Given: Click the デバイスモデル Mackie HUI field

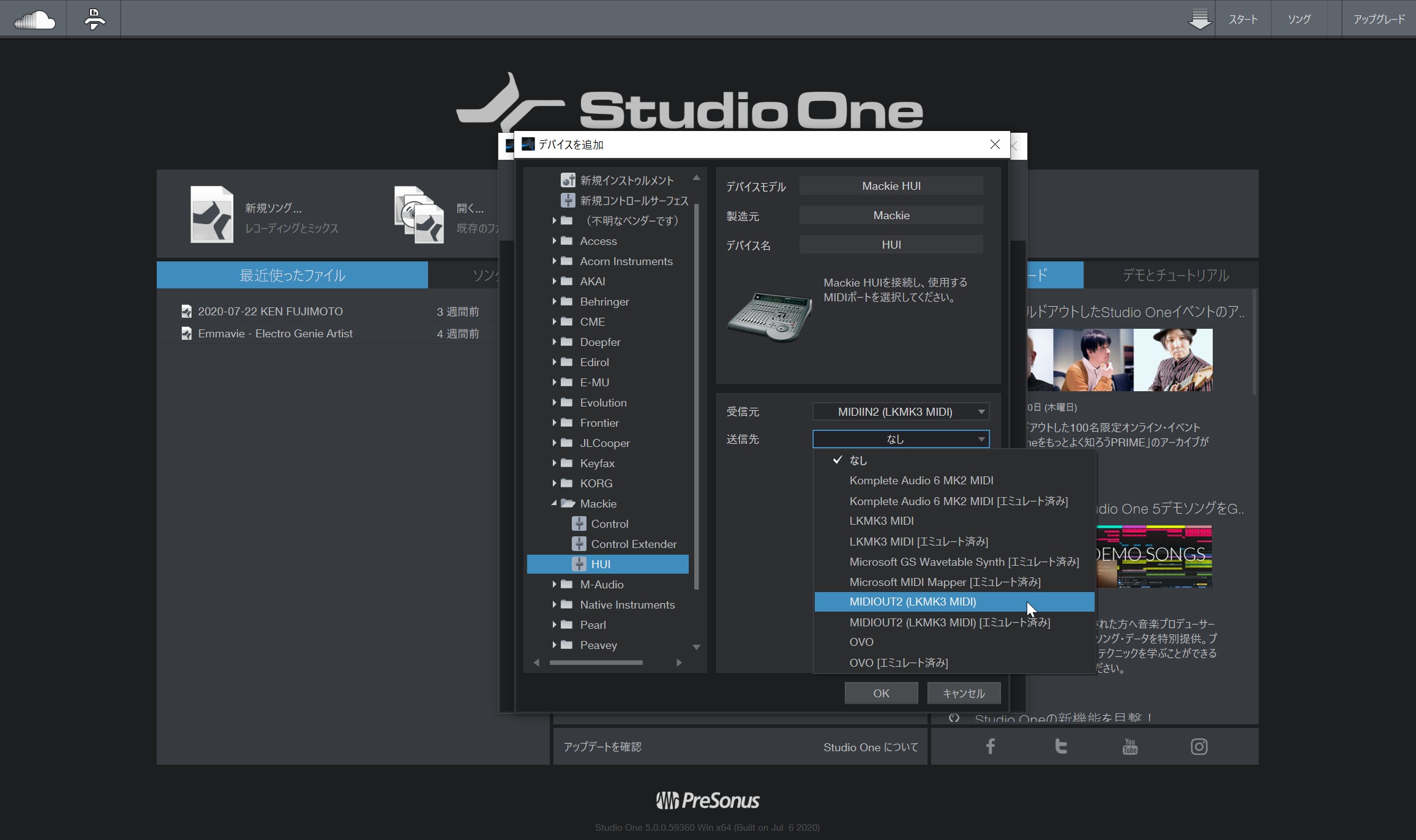Looking at the screenshot, I should 891,186.
